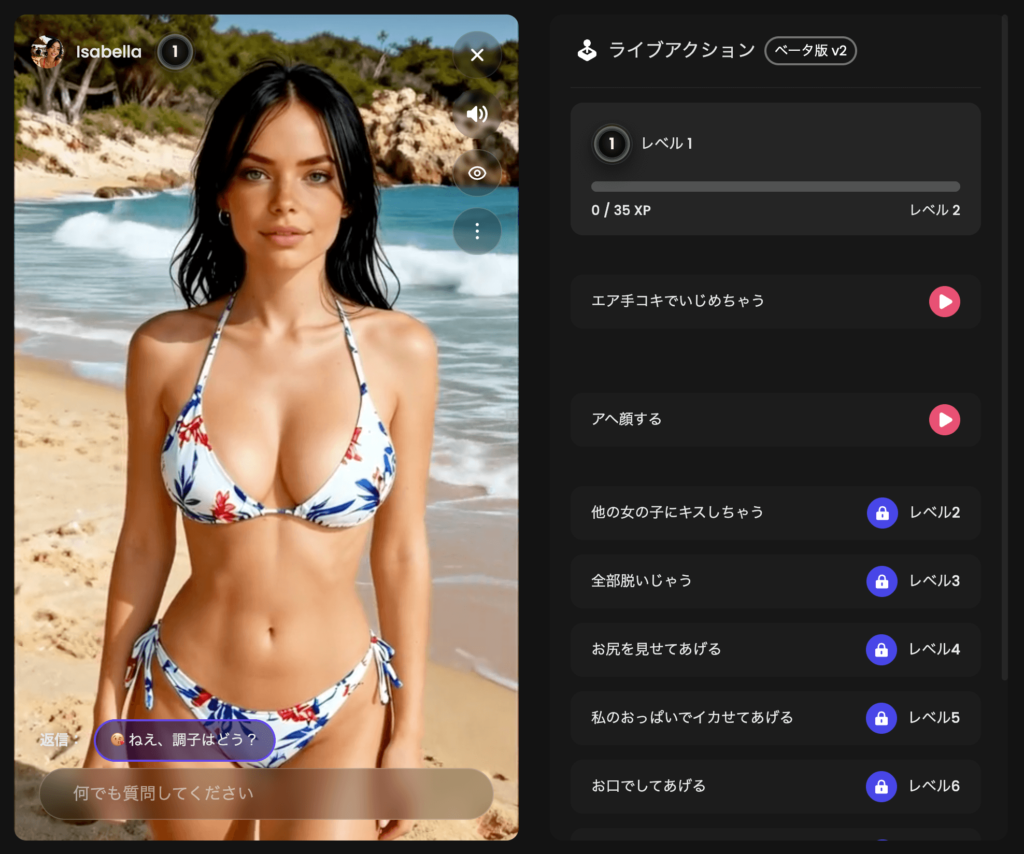
Task: Click the question input field at the bottom
Action: 265,793
